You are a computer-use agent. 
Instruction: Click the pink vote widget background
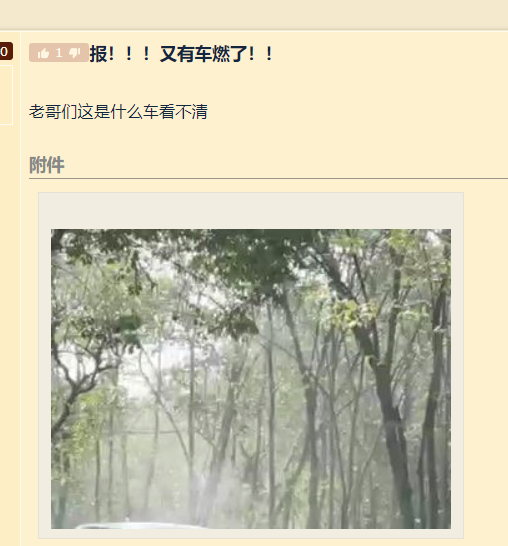point(58,53)
